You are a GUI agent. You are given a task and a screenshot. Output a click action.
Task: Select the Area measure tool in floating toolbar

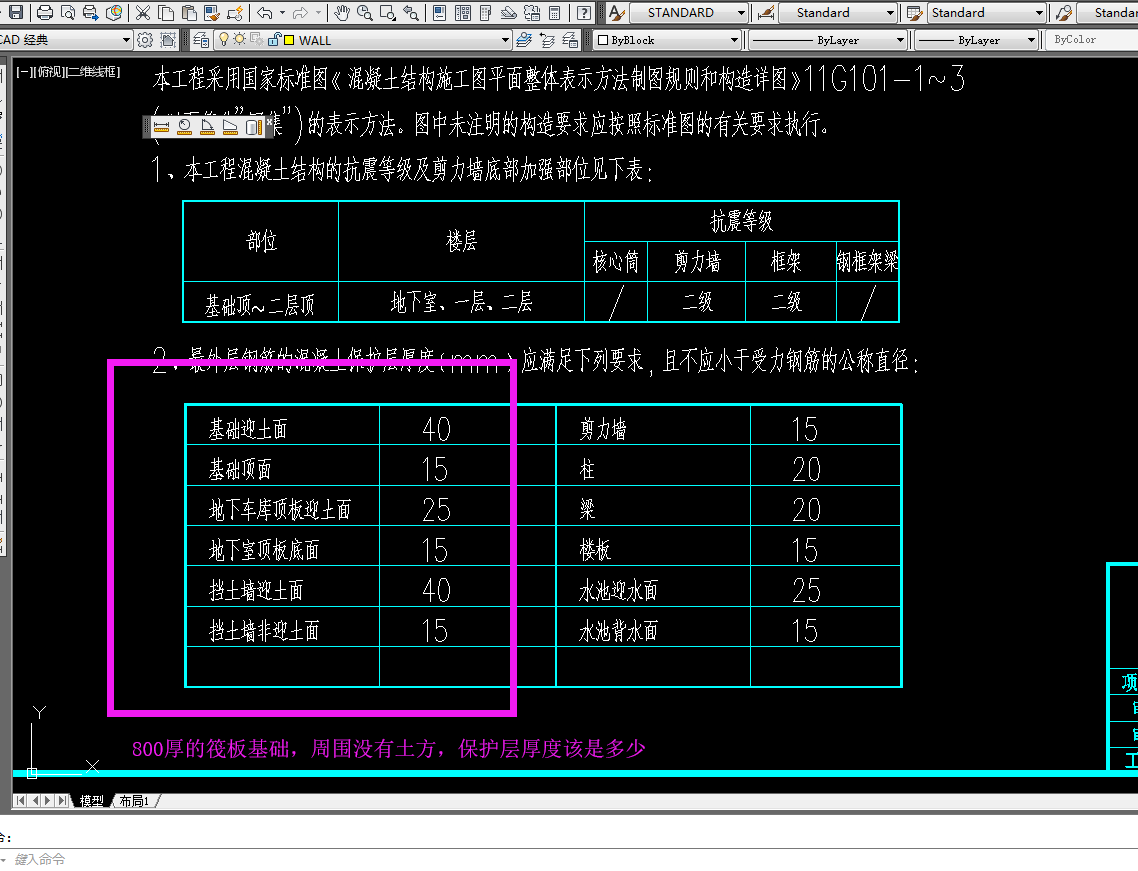tap(230, 127)
